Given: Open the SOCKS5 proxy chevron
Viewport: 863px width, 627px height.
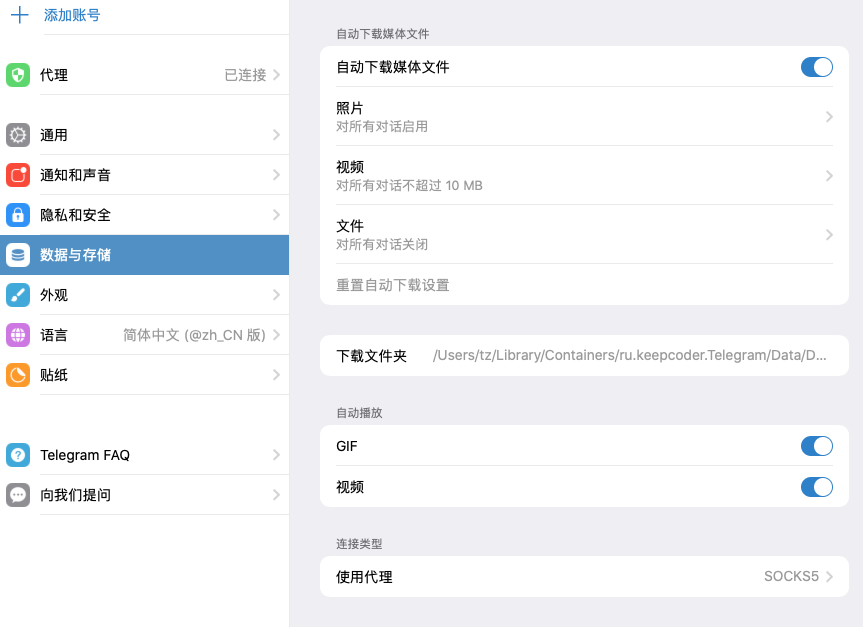Looking at the screenshot, I should [829, 576].
